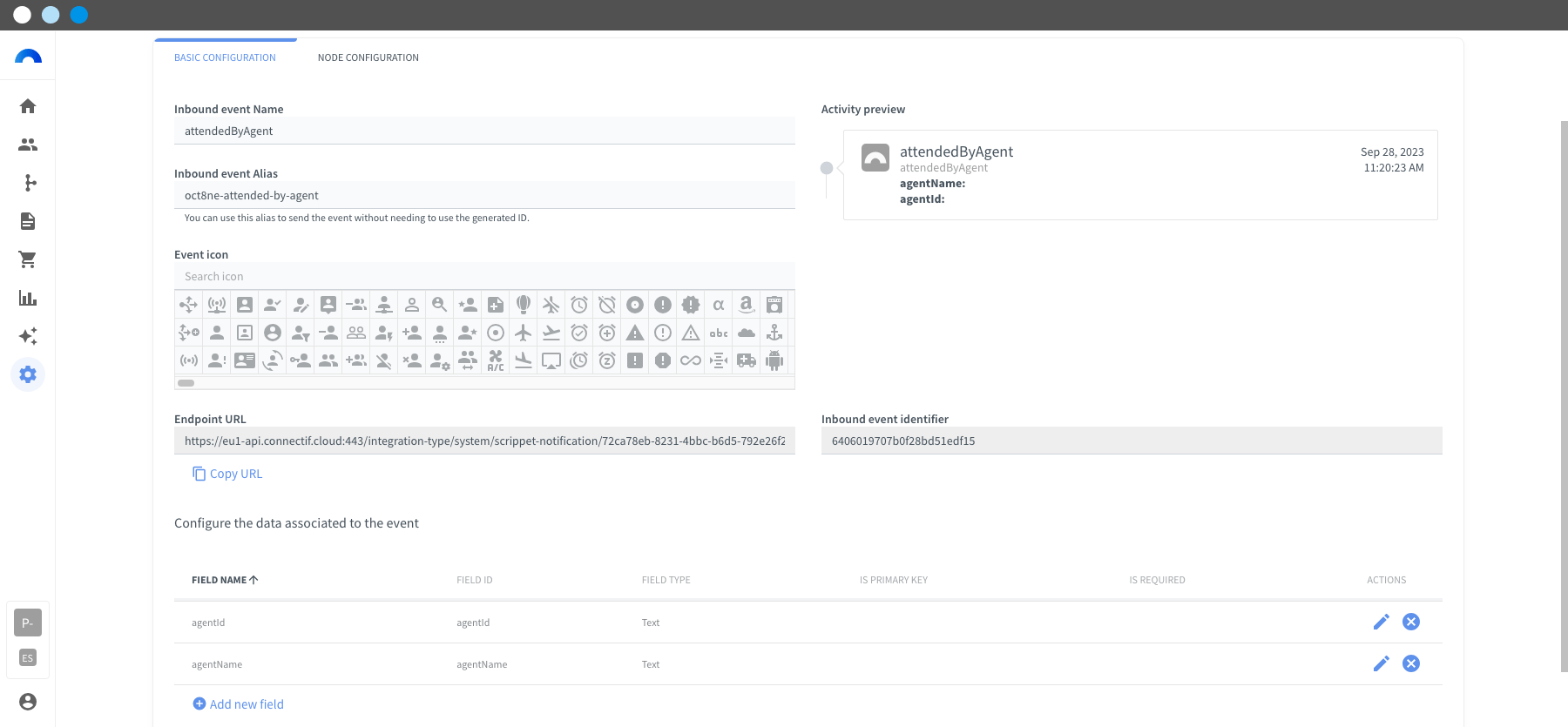
Task: Sort by Field Name column header
Action: coord(225,580)
